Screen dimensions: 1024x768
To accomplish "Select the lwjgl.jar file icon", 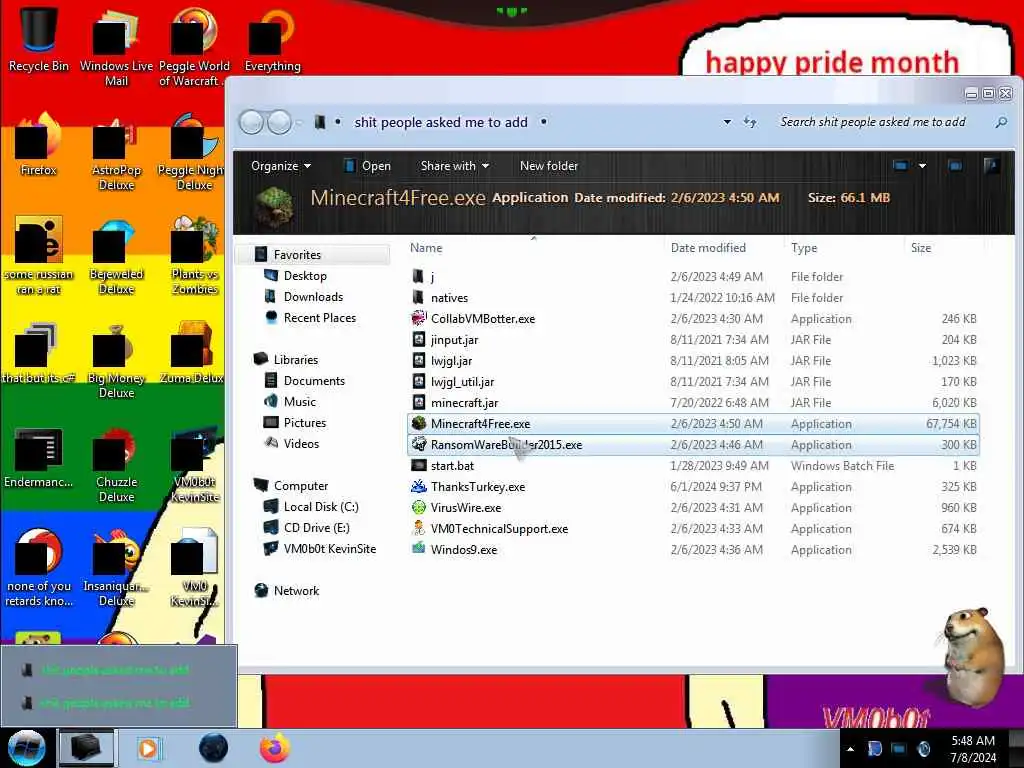I will 419,360.
